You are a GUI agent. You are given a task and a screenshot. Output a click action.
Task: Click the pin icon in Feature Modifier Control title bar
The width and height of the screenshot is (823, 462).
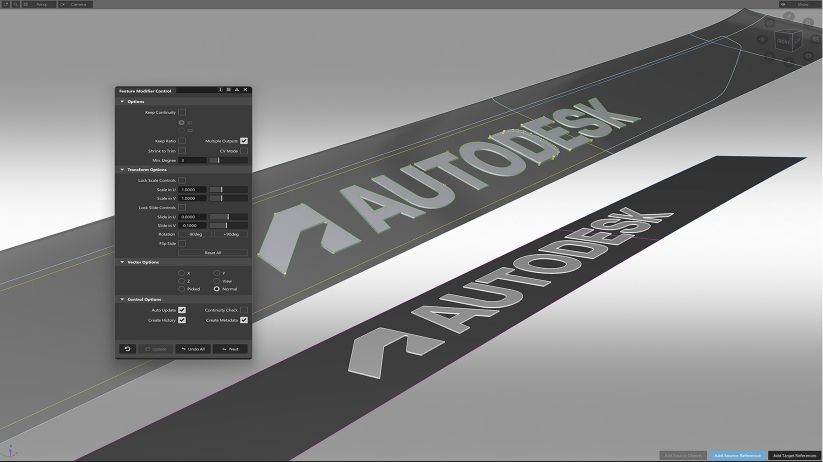(220, 90)
